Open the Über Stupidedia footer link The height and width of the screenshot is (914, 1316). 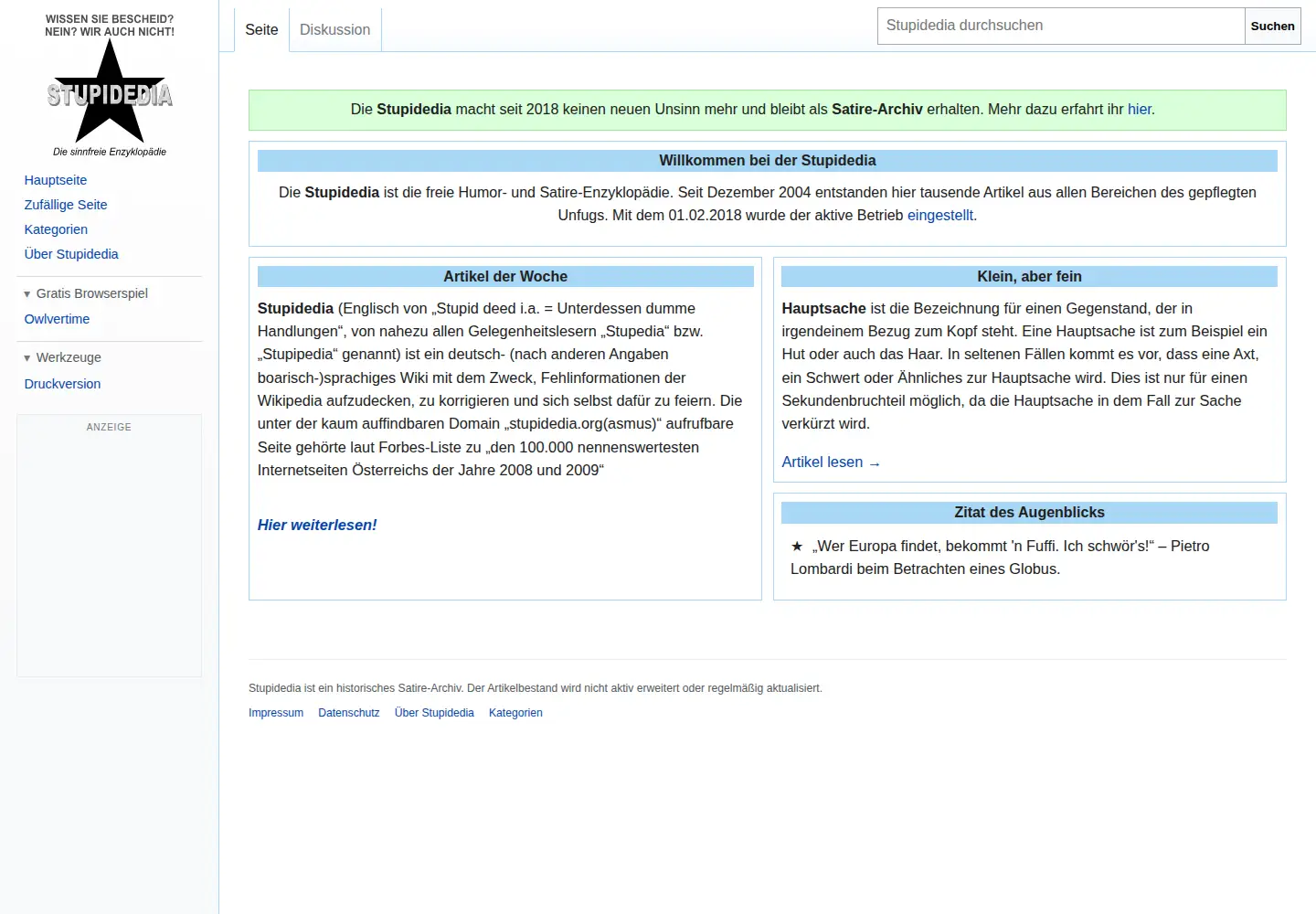click(434, 713)
